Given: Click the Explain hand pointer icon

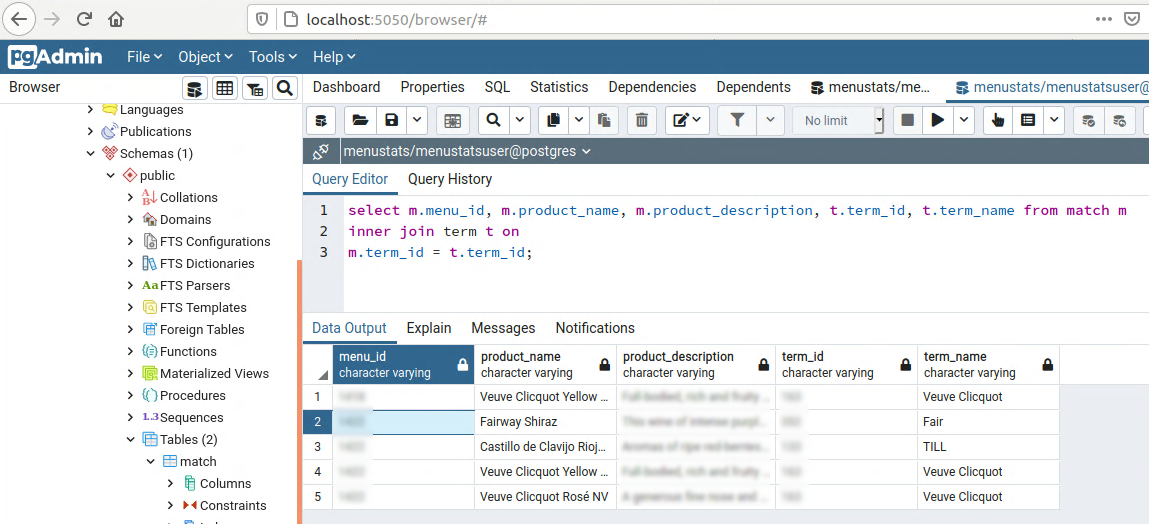Looking at the screenshot, I should click(998, 120).
